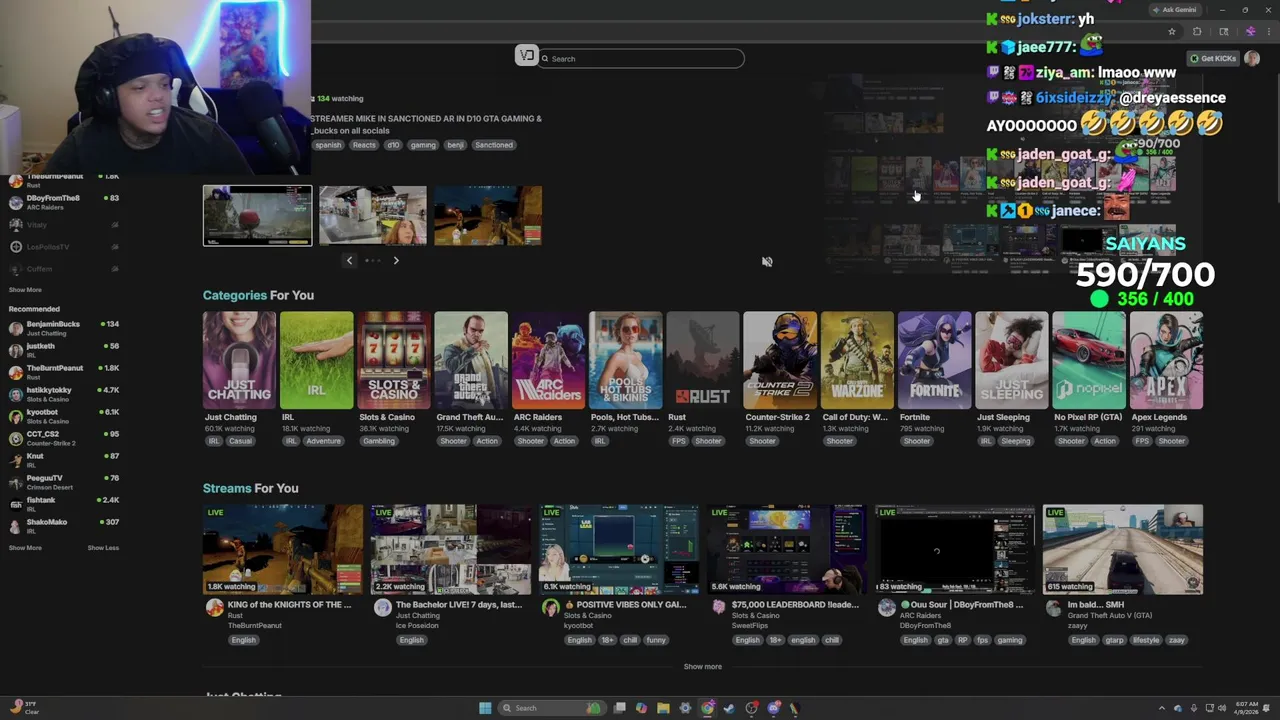The image size is (1280, 720).
Task: Click Ice Poseidon channel name under stream
Action: [x=417, y=626]
